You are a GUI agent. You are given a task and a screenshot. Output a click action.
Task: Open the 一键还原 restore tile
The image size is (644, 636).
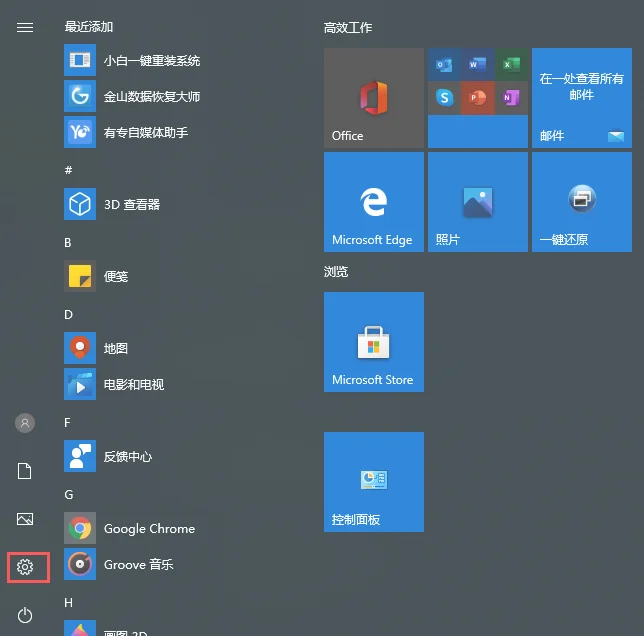coord(582,202)
